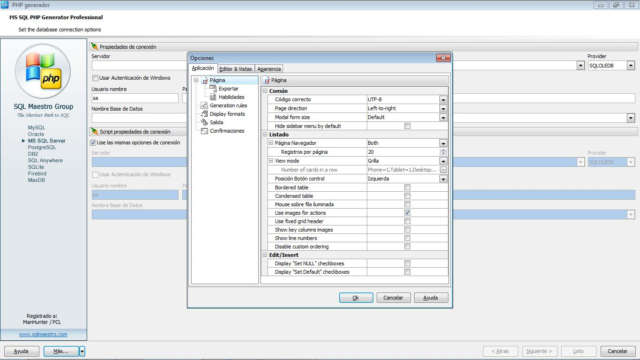Viewport: 640px width, 360px height.
Task: Open the Página Navegador dropdown
Action: tap(443, 143)
